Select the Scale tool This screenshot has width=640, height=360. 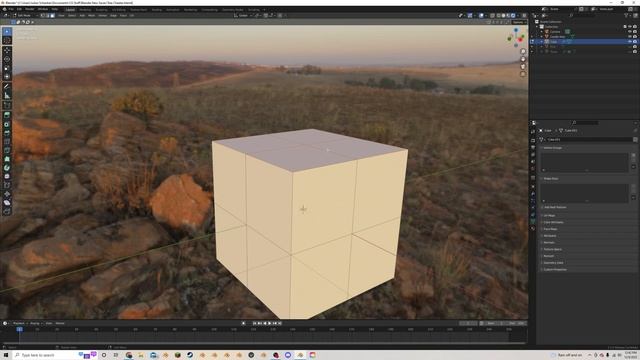pyautogui.click(x=7, y=68)
